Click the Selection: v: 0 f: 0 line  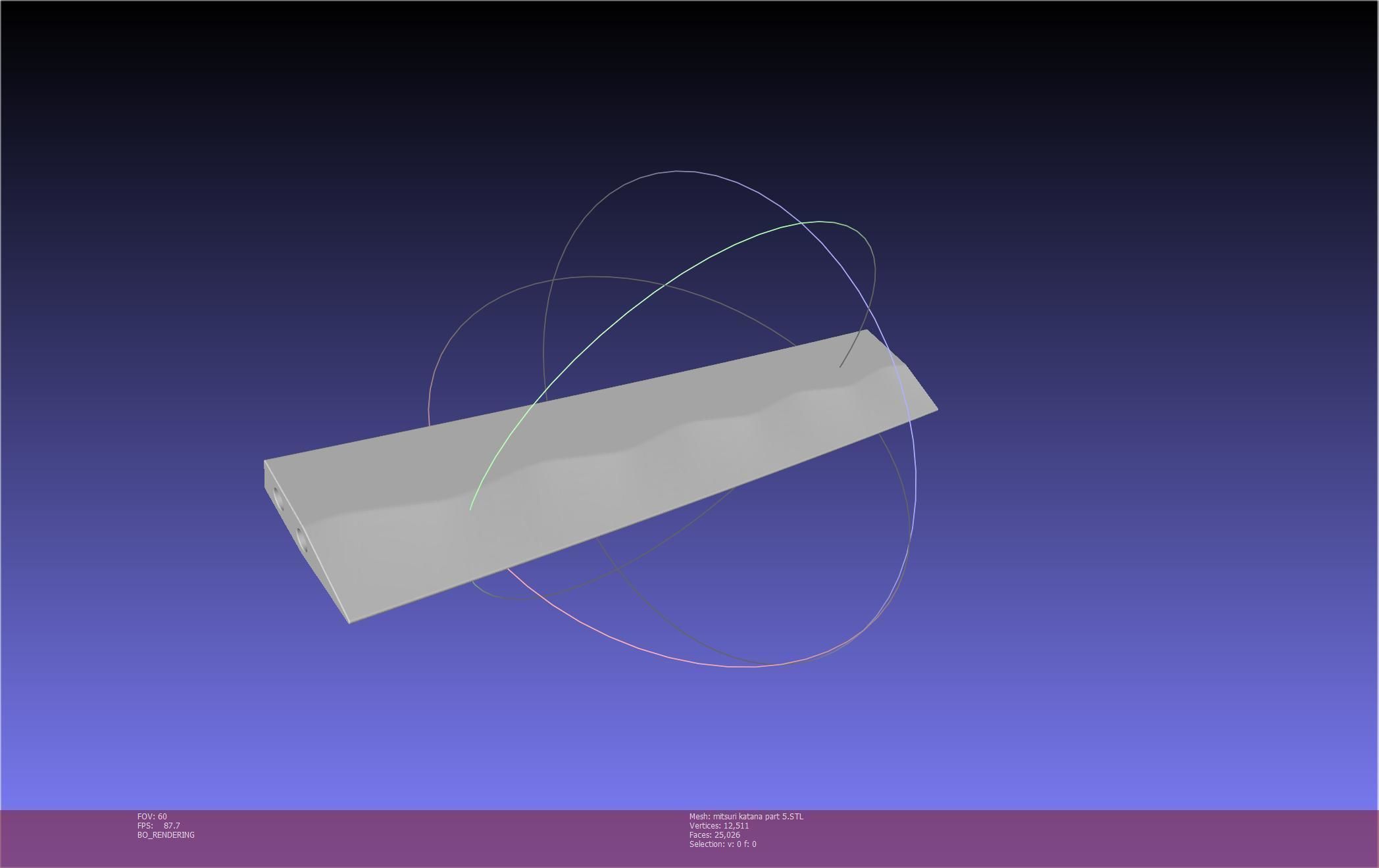point(722,844)
